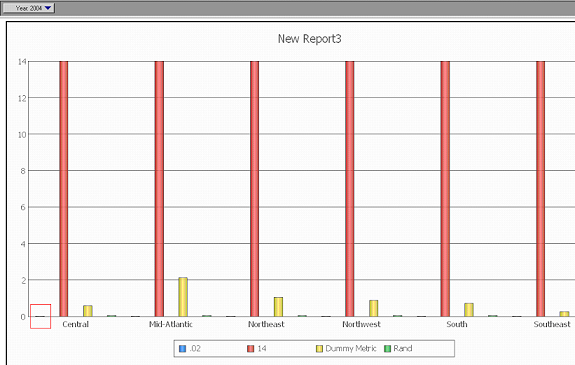Select the yellow Dummy Metric bar for Mid-Atlantic
575x365 pixels.
[x=183, y=297]
